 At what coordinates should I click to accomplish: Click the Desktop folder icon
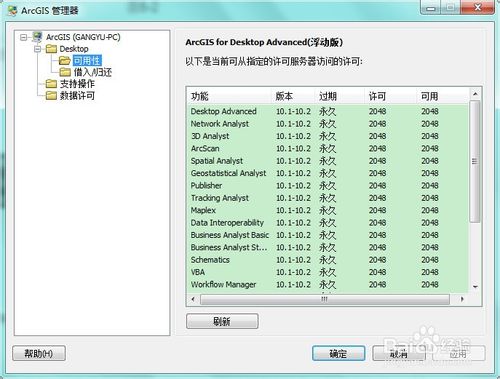51,49
